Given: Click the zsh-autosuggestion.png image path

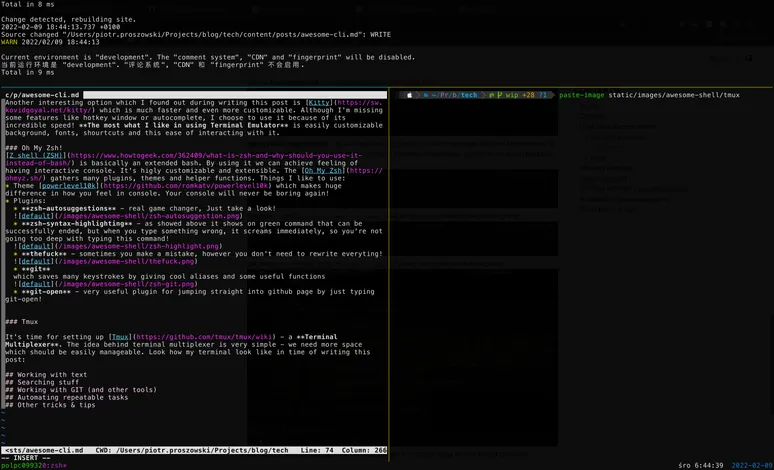Looking at the screenshot, I should (149, 216).
